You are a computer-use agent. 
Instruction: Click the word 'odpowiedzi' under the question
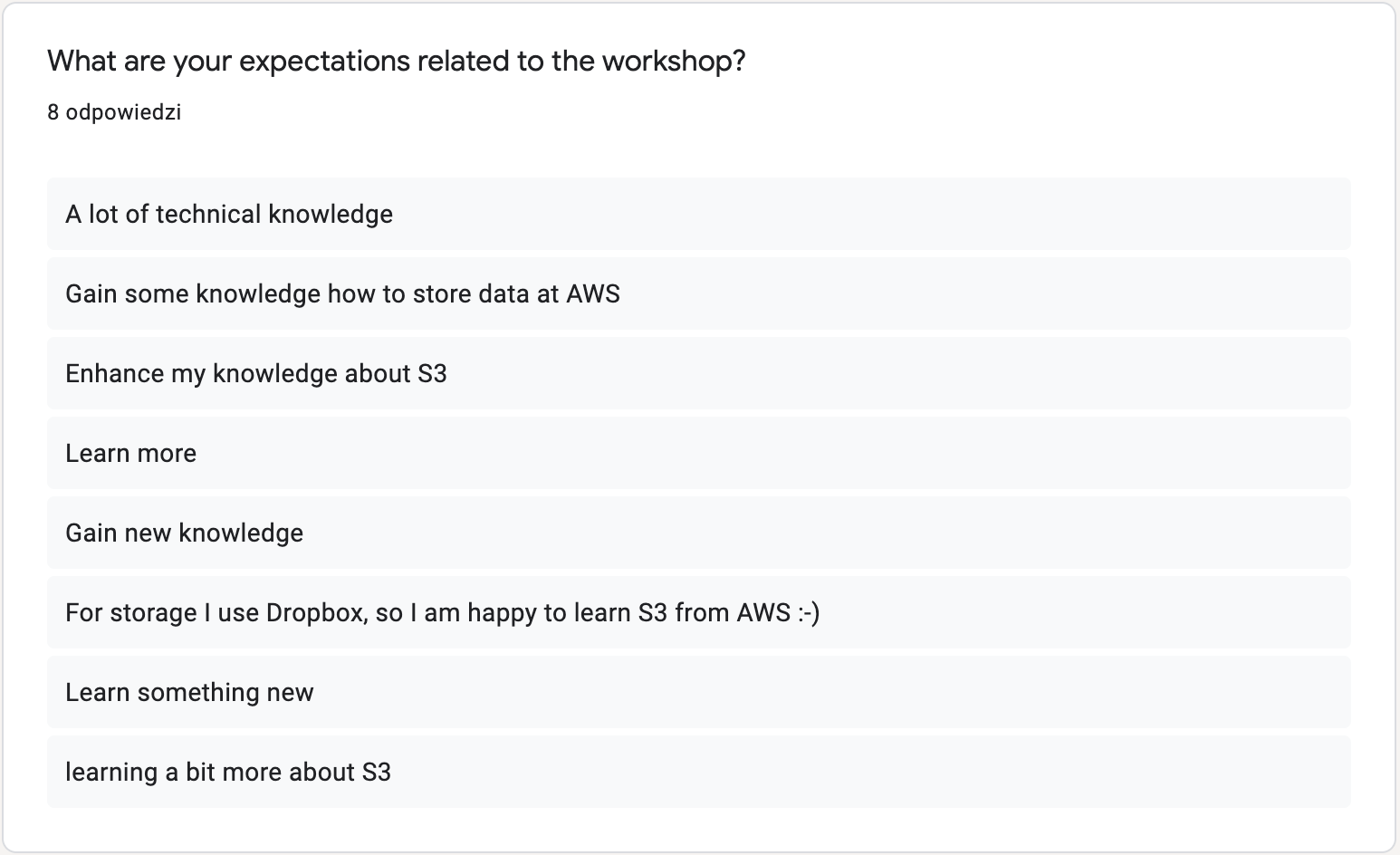123,112
